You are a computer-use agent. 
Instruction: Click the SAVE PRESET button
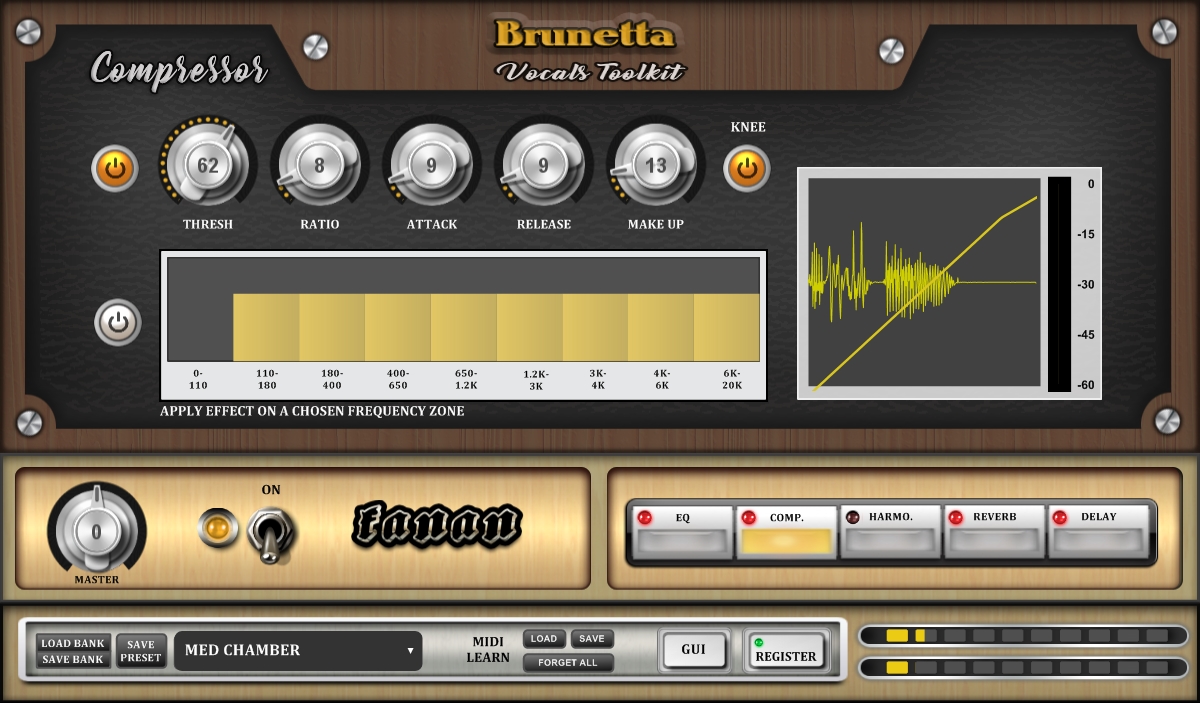tap(141, 651)
